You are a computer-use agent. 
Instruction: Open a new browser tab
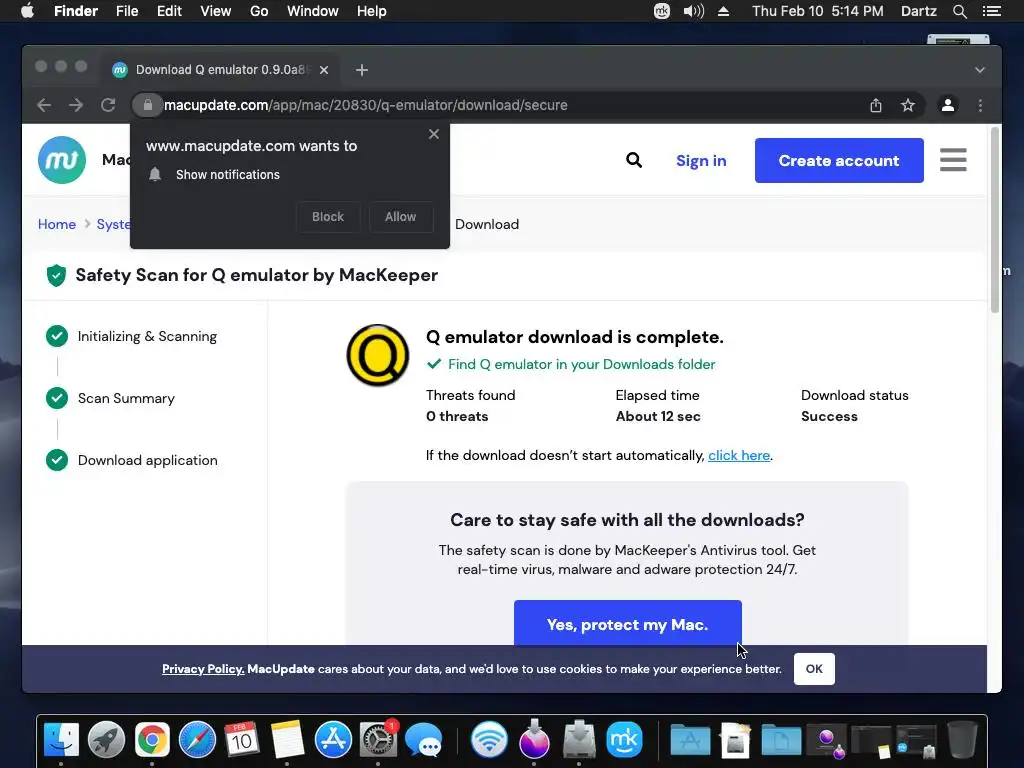coord(362,70)
